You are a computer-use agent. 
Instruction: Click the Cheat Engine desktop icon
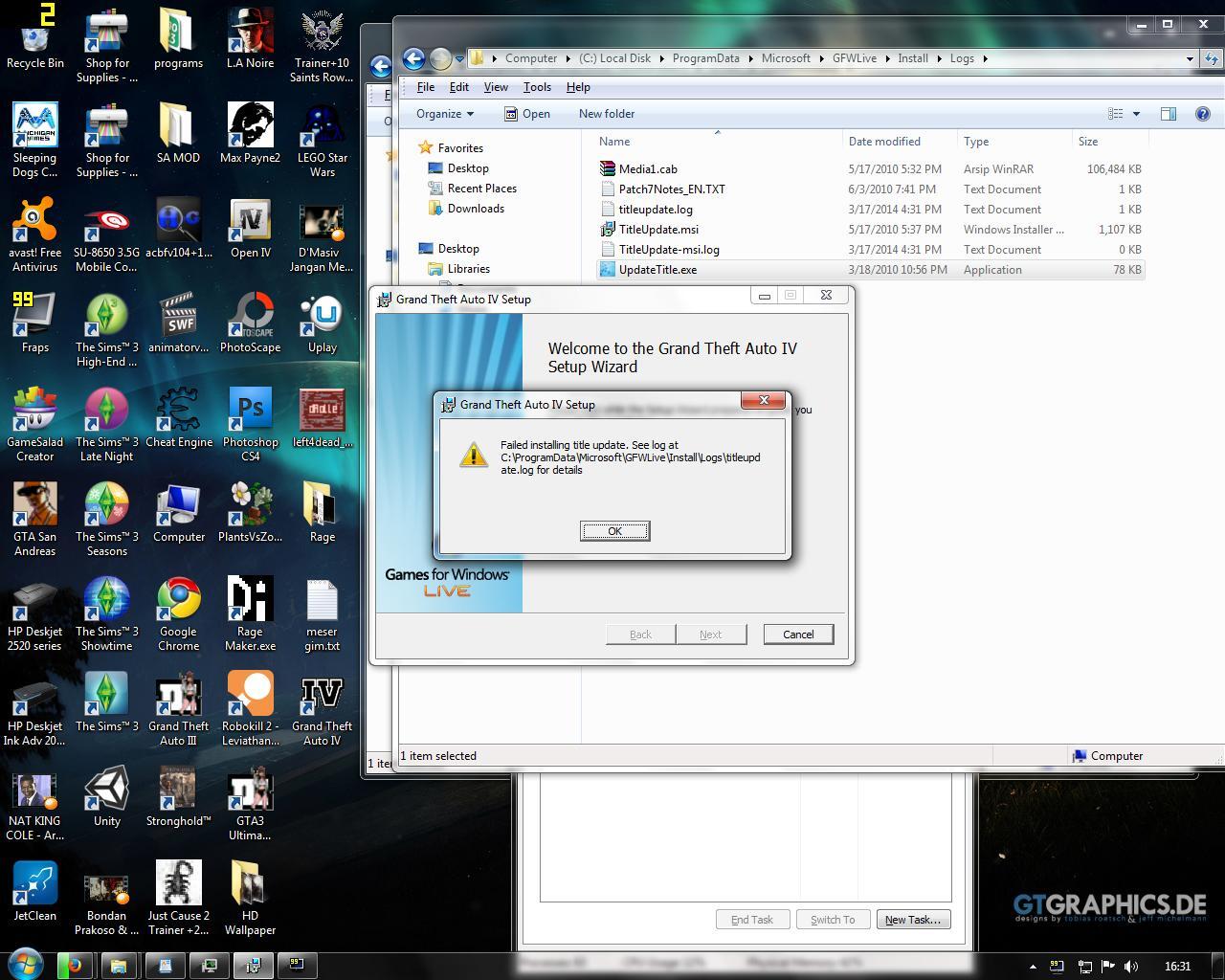click(178, 417)
